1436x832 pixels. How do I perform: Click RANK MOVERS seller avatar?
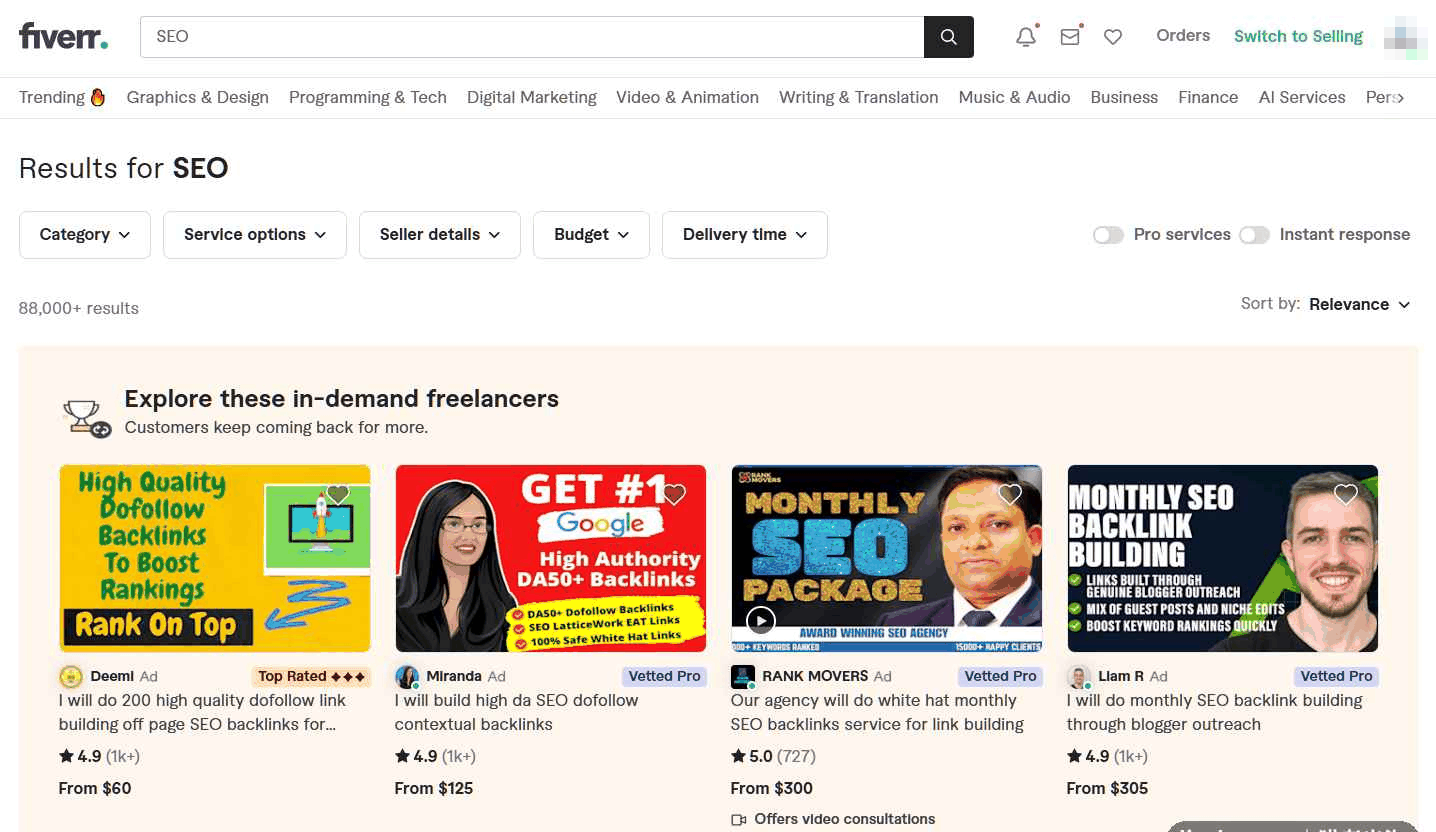click(743, 677)
